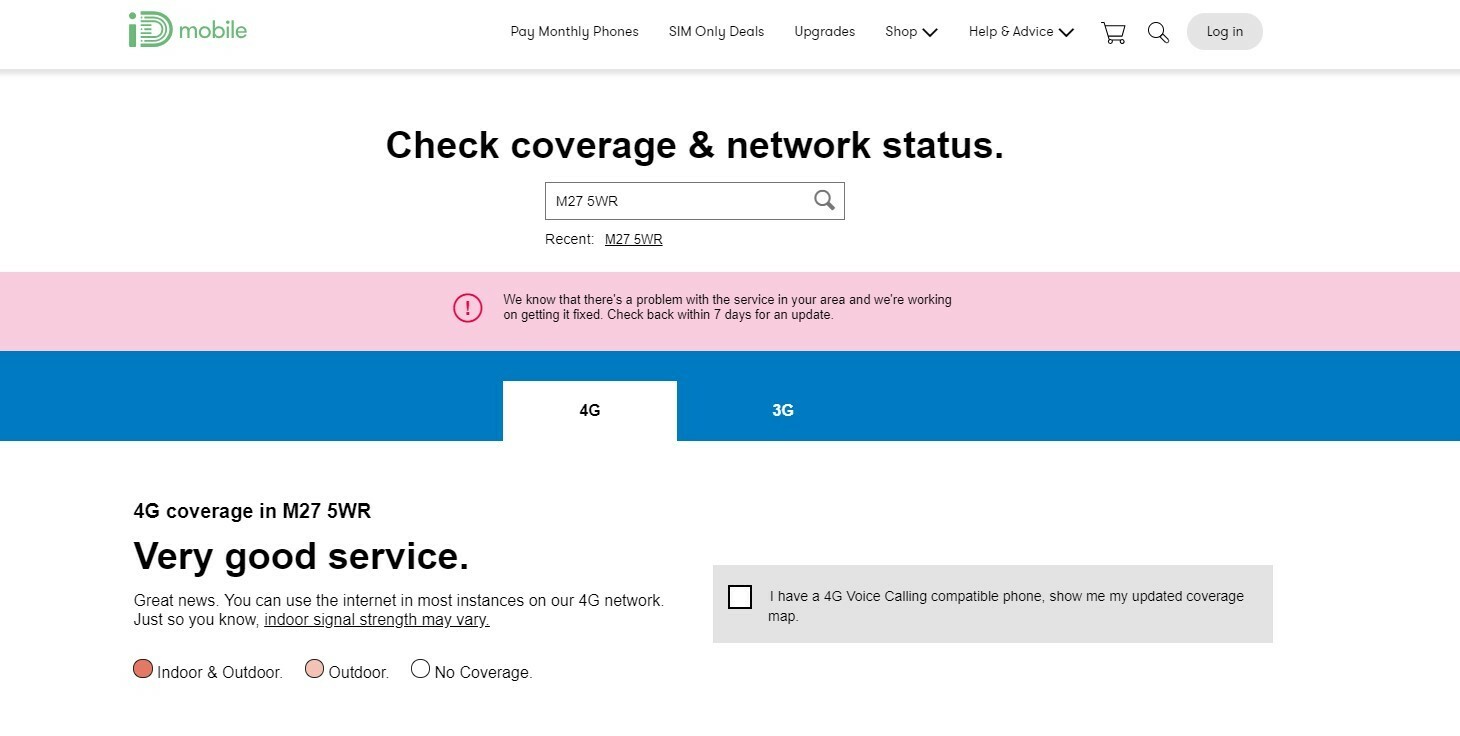Open indoor signal strength may vary link
This screenshot has width=1460, height=736.
376,619
